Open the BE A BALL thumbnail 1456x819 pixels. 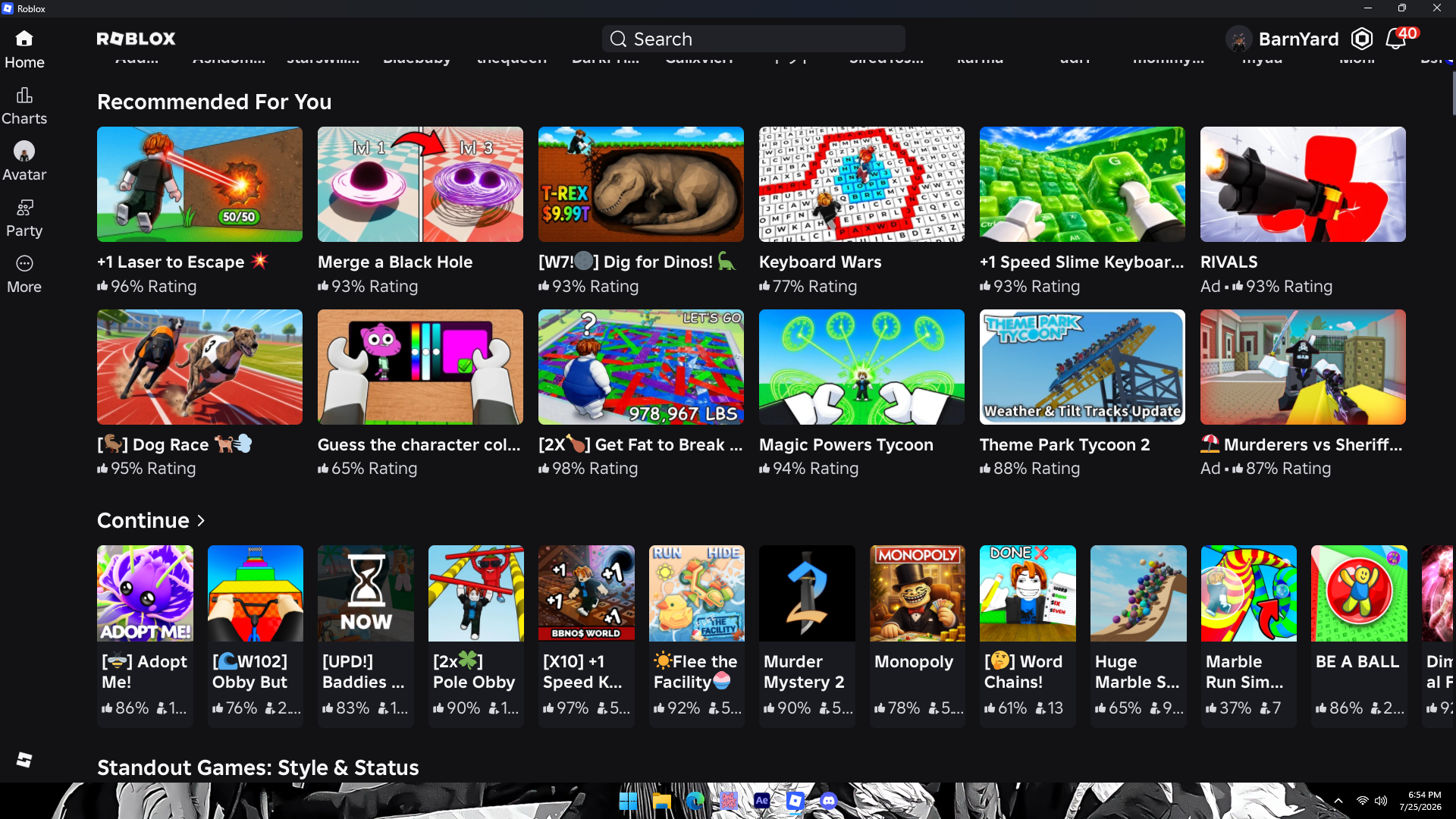click(x=1359, y=593)
